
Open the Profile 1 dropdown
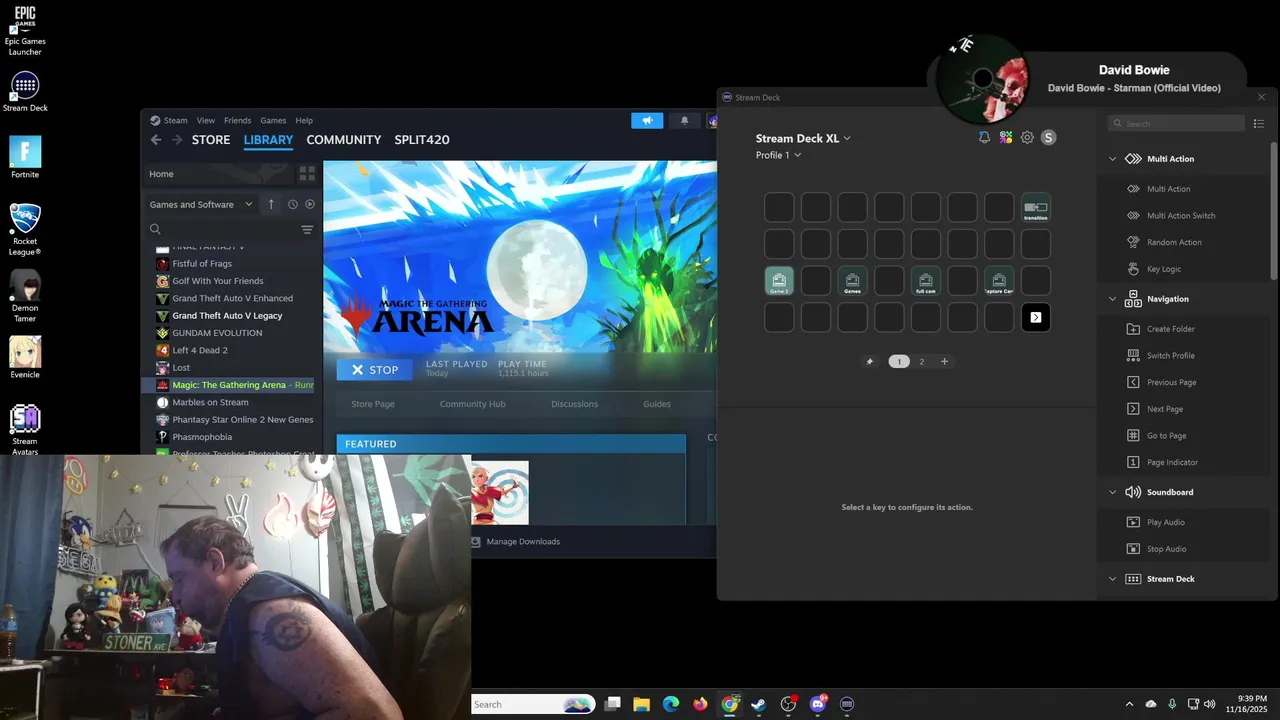click(778, 155)
